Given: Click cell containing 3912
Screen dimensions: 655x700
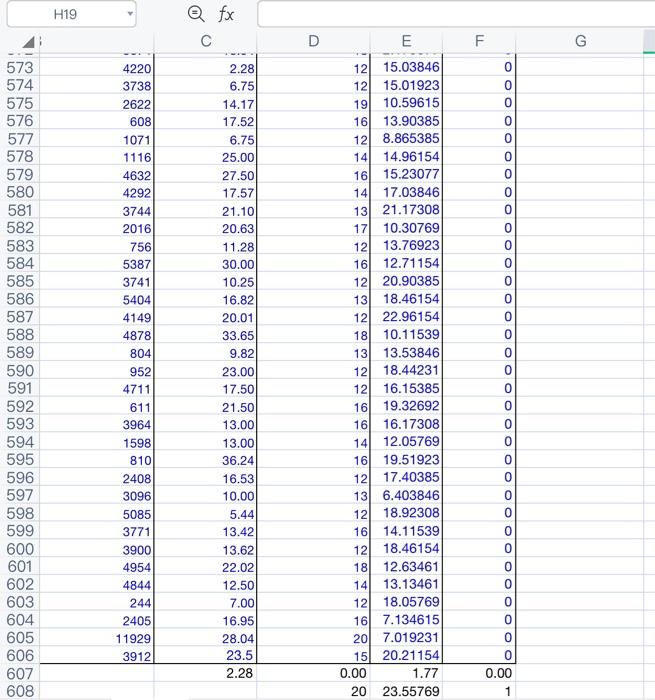Looking at the screenshot, I should tap(97, 656).
